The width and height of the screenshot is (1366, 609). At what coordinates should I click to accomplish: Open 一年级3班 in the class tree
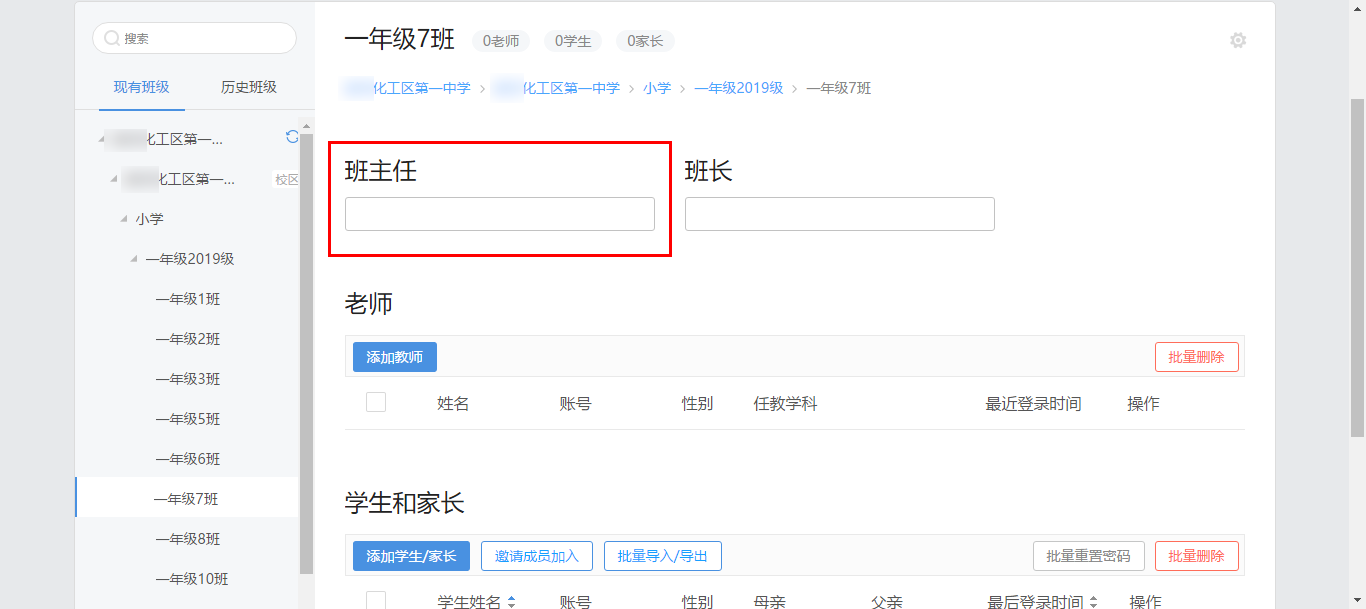[188, 379]
